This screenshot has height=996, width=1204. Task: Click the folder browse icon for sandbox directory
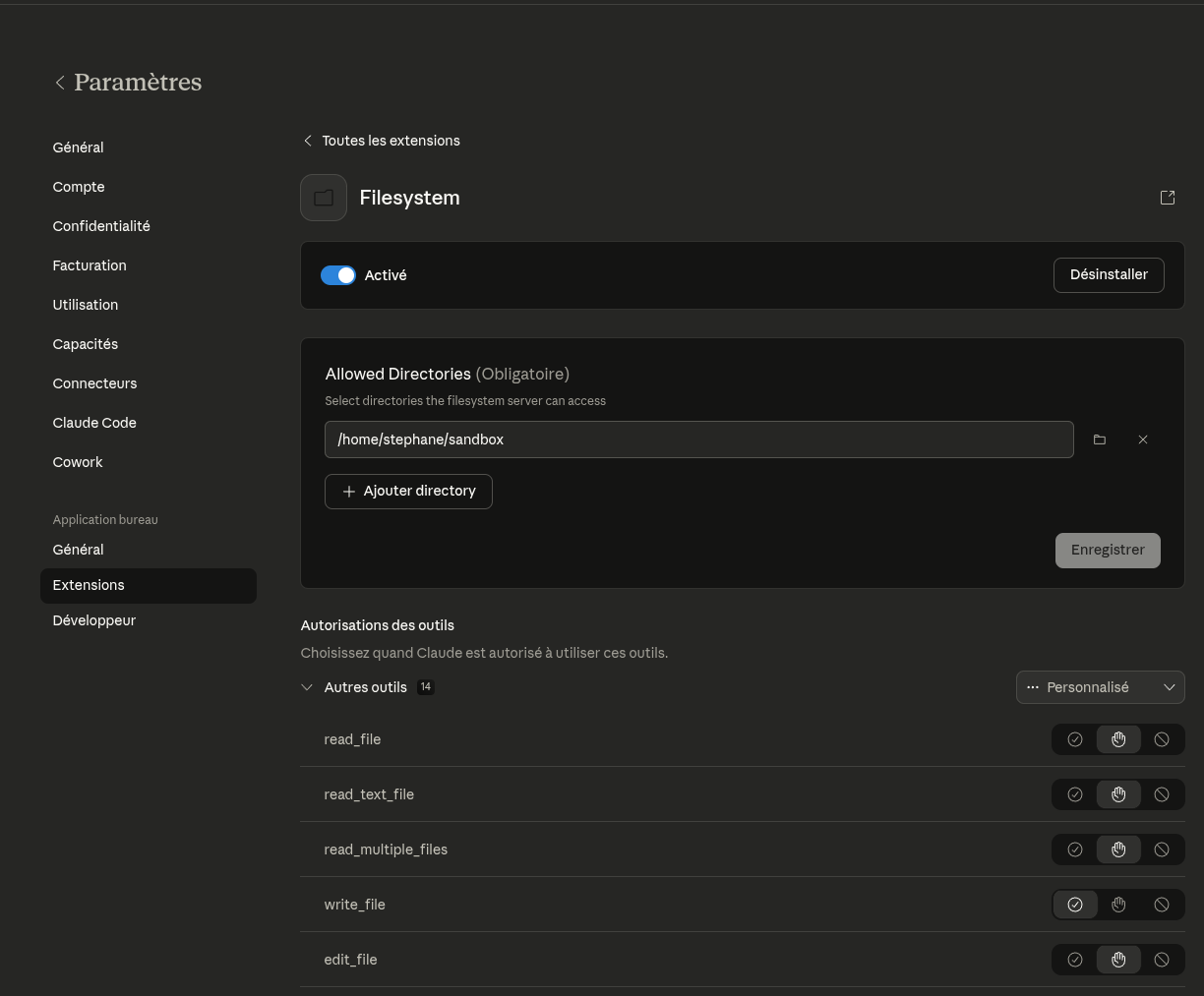pyautogui.click(x=1100, y=439)
